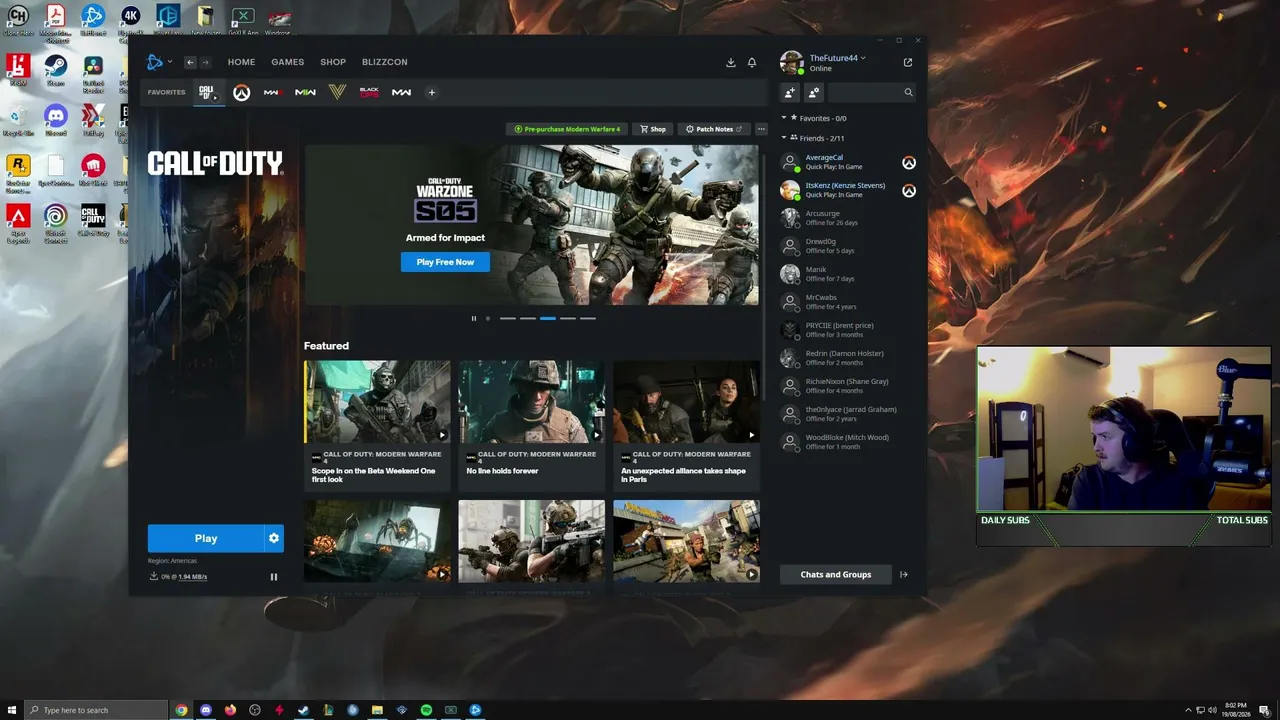Select friend ItsKenz (Kenzie Stevens)
The image size is (1280, 720).
[848, 190]
